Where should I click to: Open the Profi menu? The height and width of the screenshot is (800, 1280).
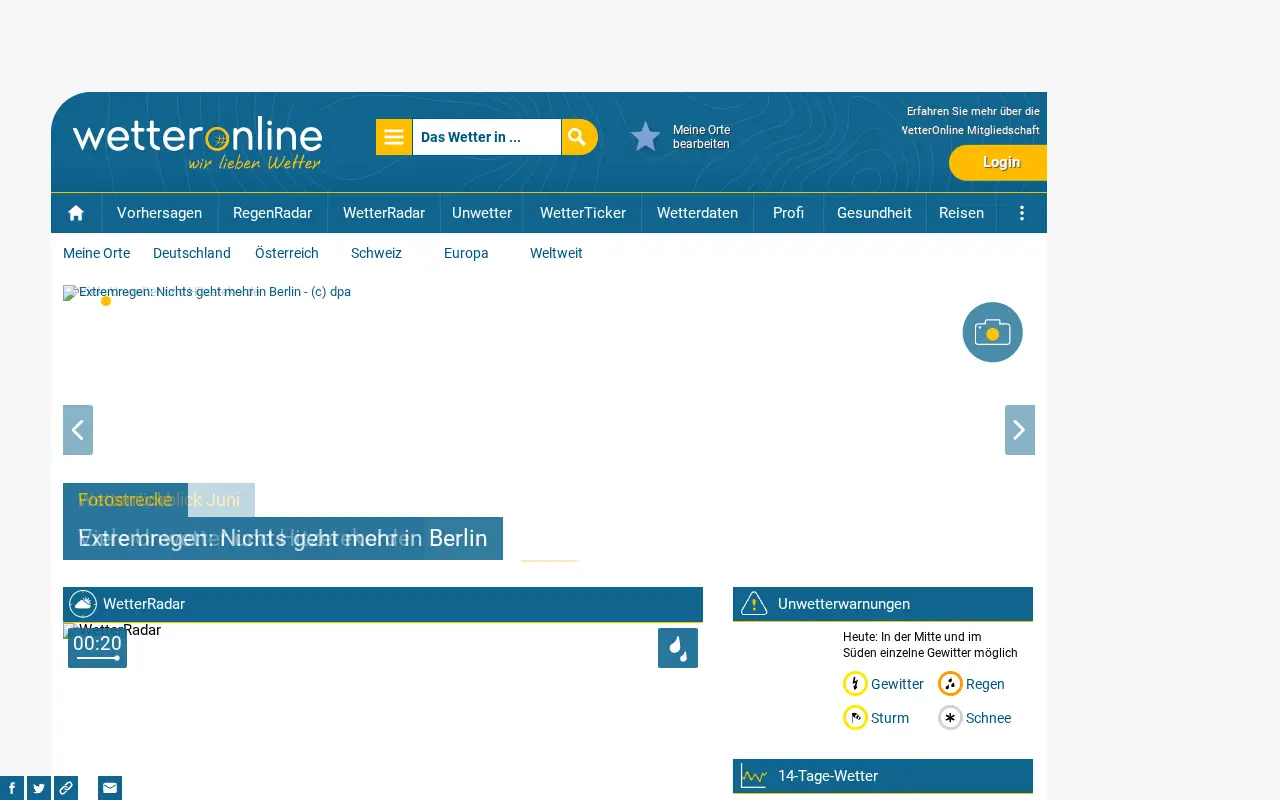click(788, 213)
